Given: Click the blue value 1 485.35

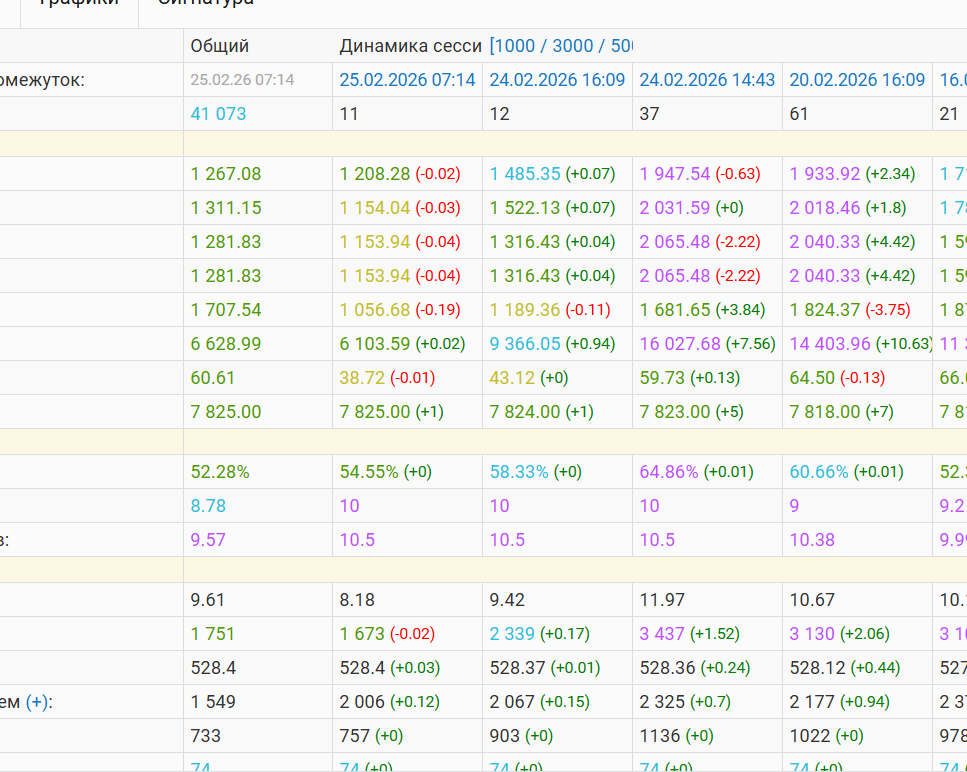Looking at the screenshot, I should click(525, 174).
